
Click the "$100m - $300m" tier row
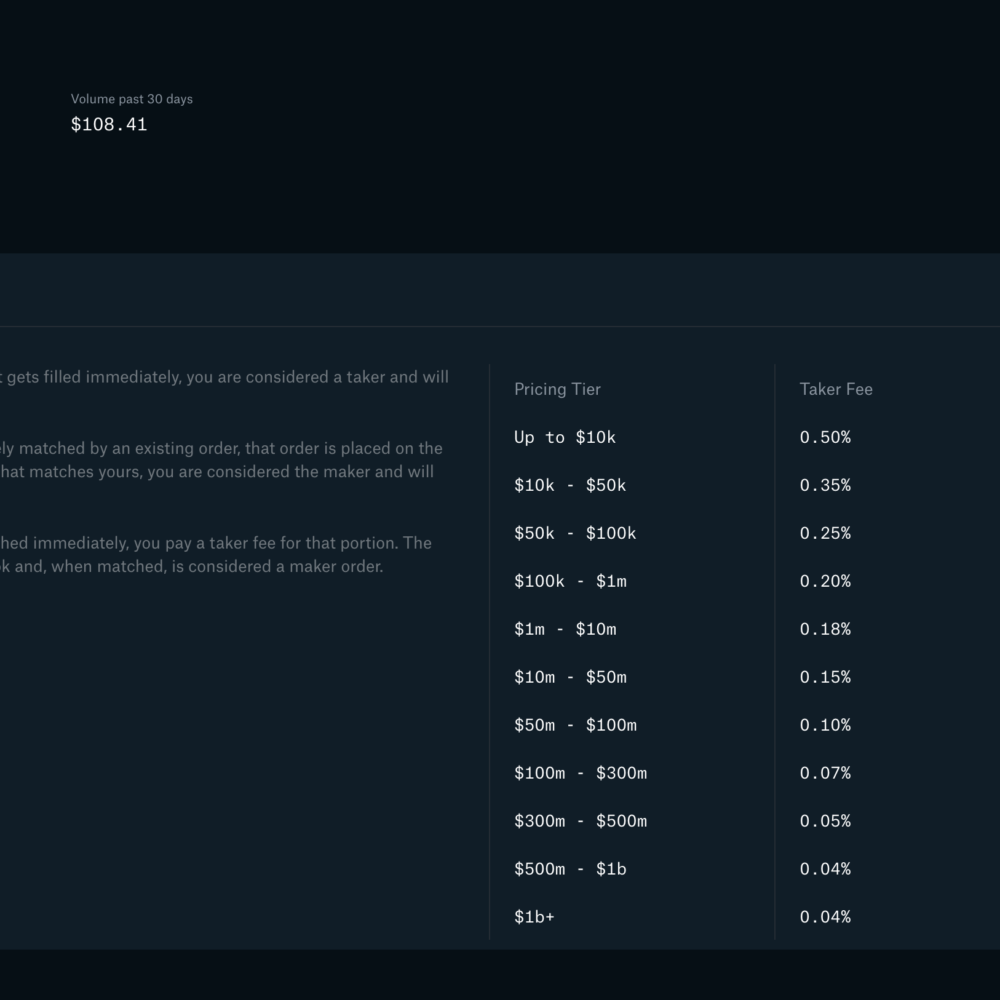pyautogui.click(x=580, y=773)
